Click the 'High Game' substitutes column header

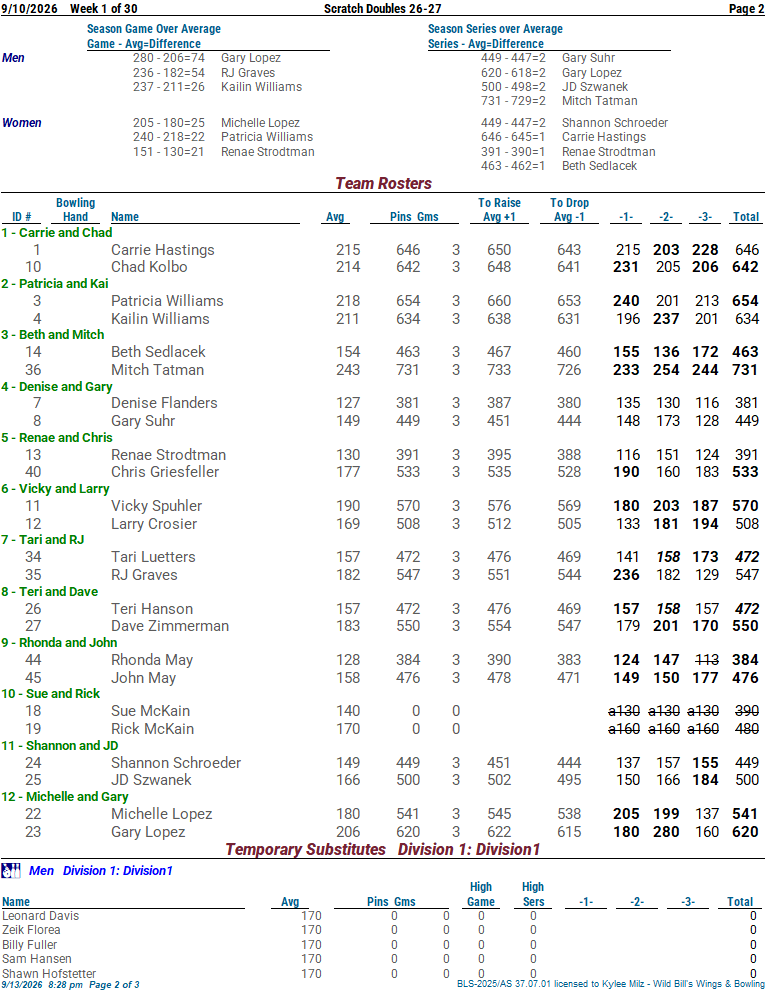pyautogui.click(x=481, y=894)
